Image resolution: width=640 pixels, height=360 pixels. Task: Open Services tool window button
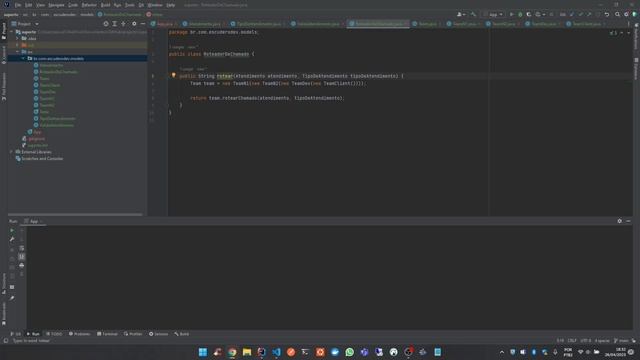(x=158, y=334)
